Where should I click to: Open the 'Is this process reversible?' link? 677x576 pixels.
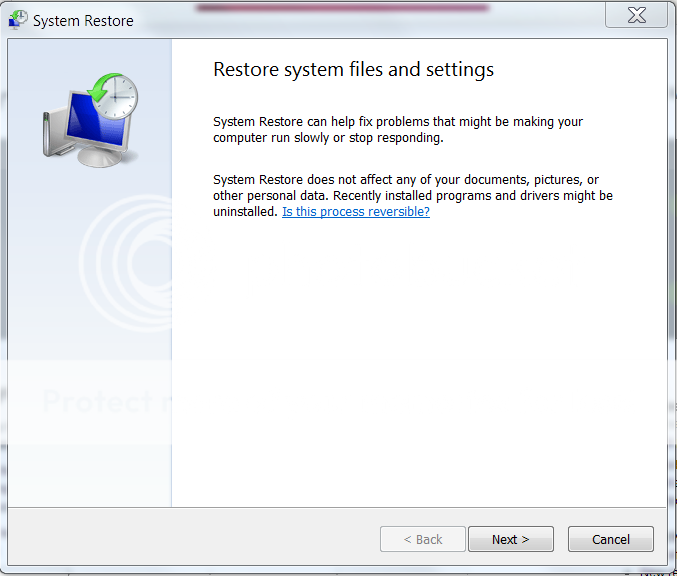point(356,212)
